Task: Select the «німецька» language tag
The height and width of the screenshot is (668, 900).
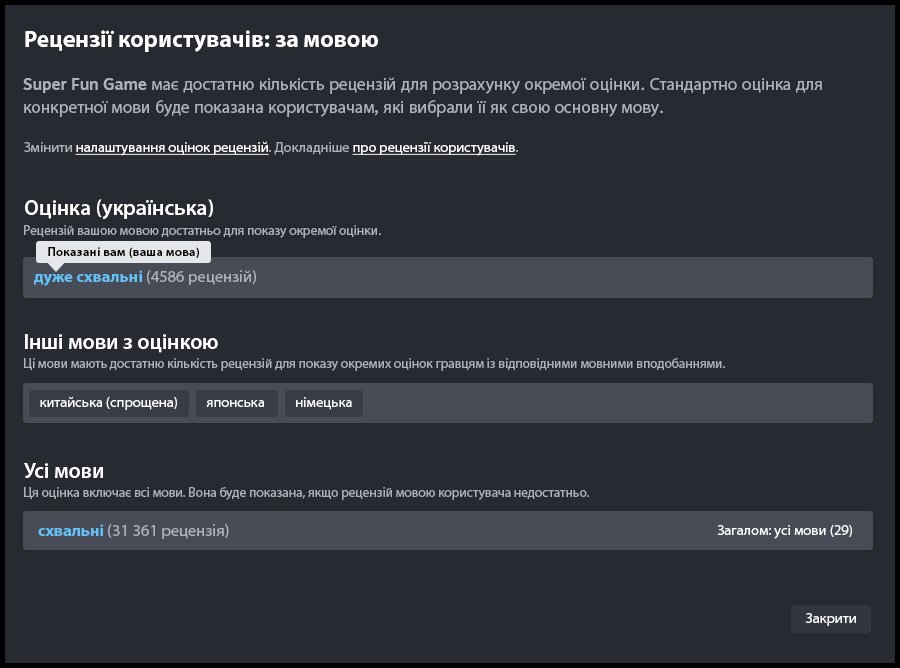Action: 323,403
